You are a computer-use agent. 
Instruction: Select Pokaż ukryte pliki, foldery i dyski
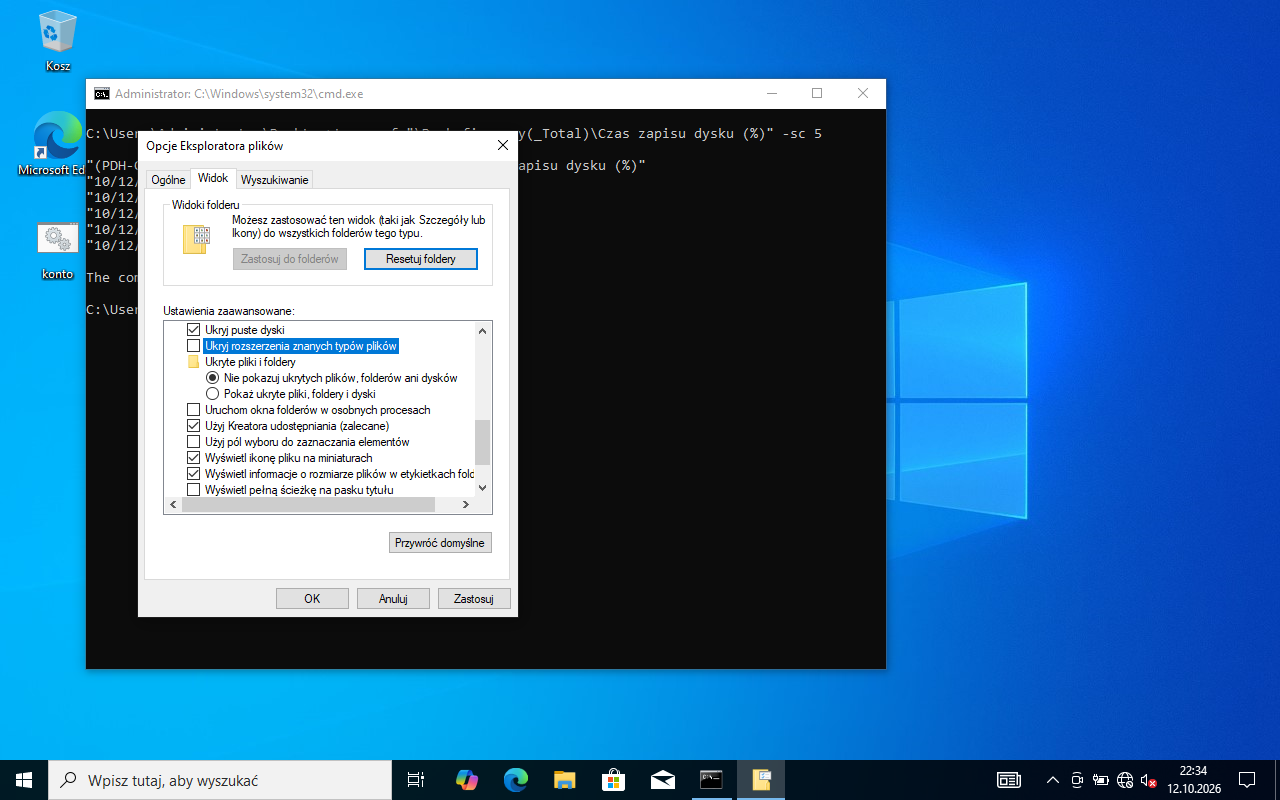click(x=212, y=394)
